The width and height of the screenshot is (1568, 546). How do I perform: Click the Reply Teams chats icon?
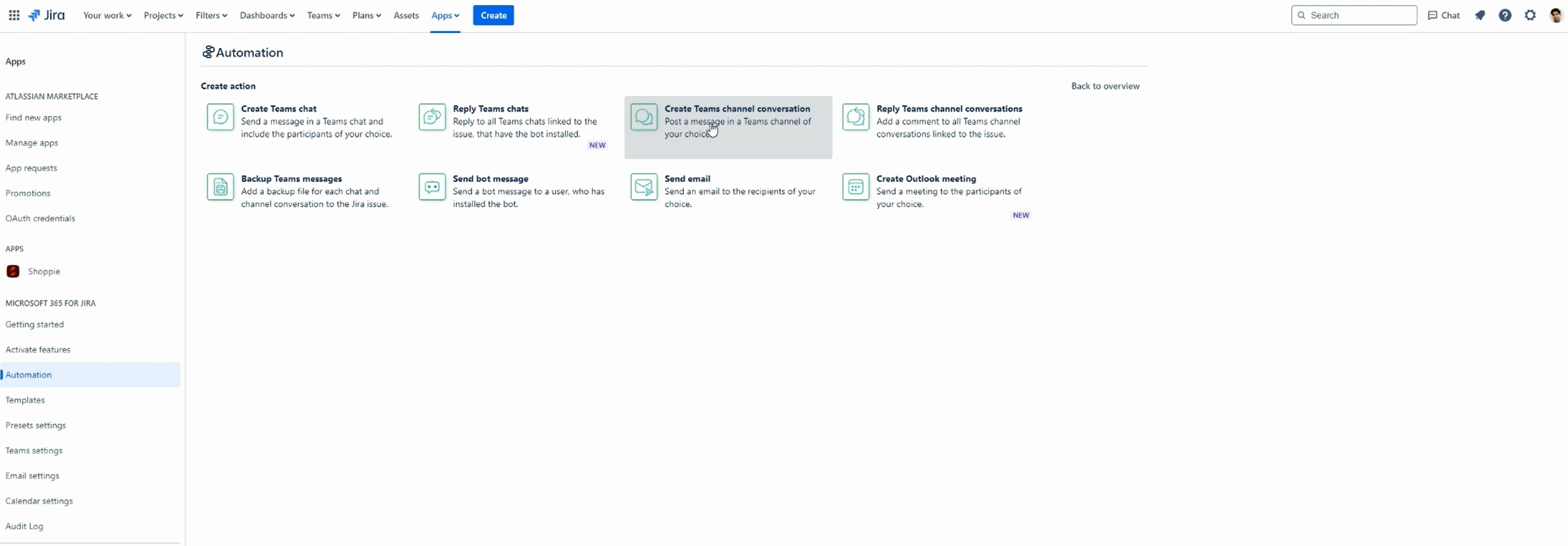coord(432,117)
